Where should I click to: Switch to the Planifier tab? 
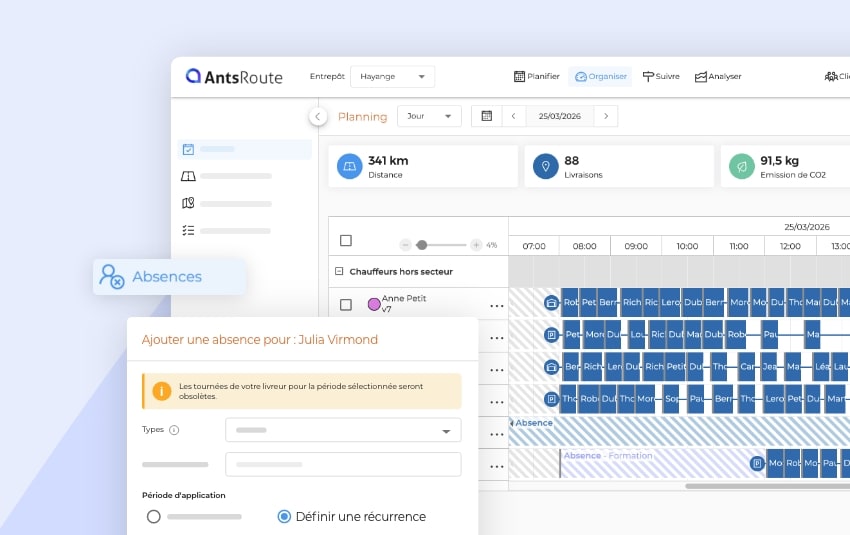point(536,76)
